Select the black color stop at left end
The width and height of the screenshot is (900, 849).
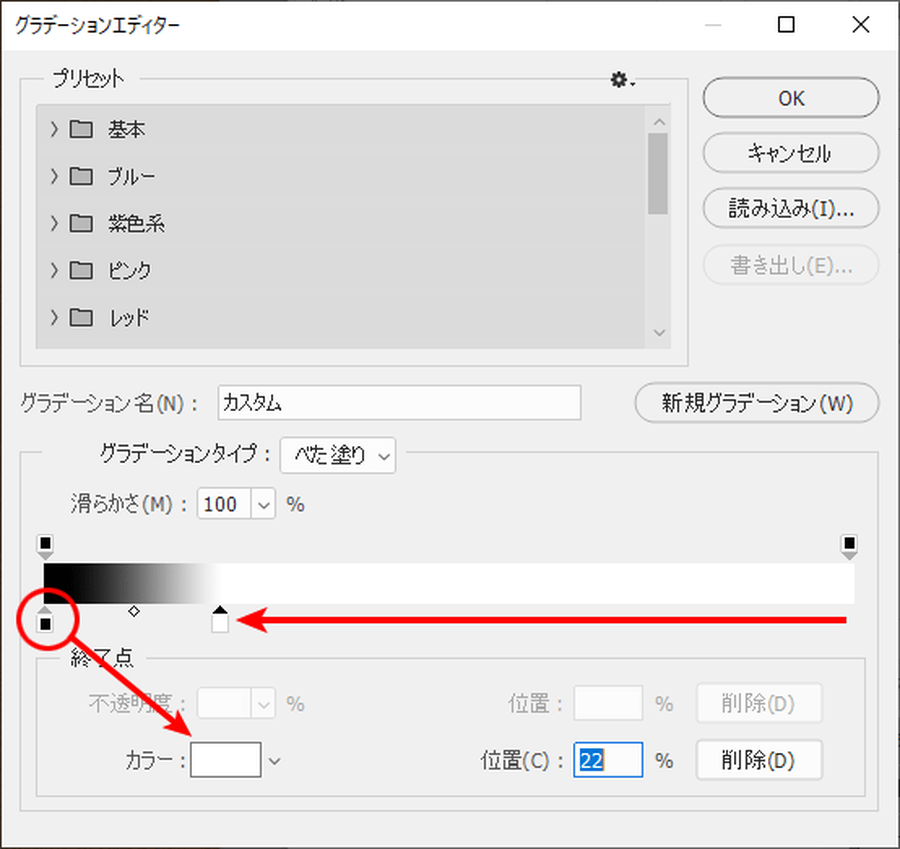point(45,619)
